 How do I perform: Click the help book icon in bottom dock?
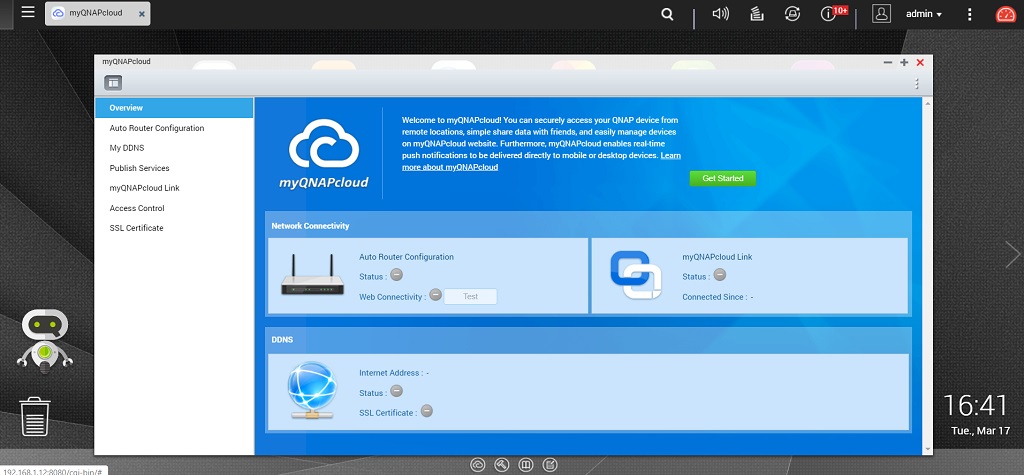[526, 465]
